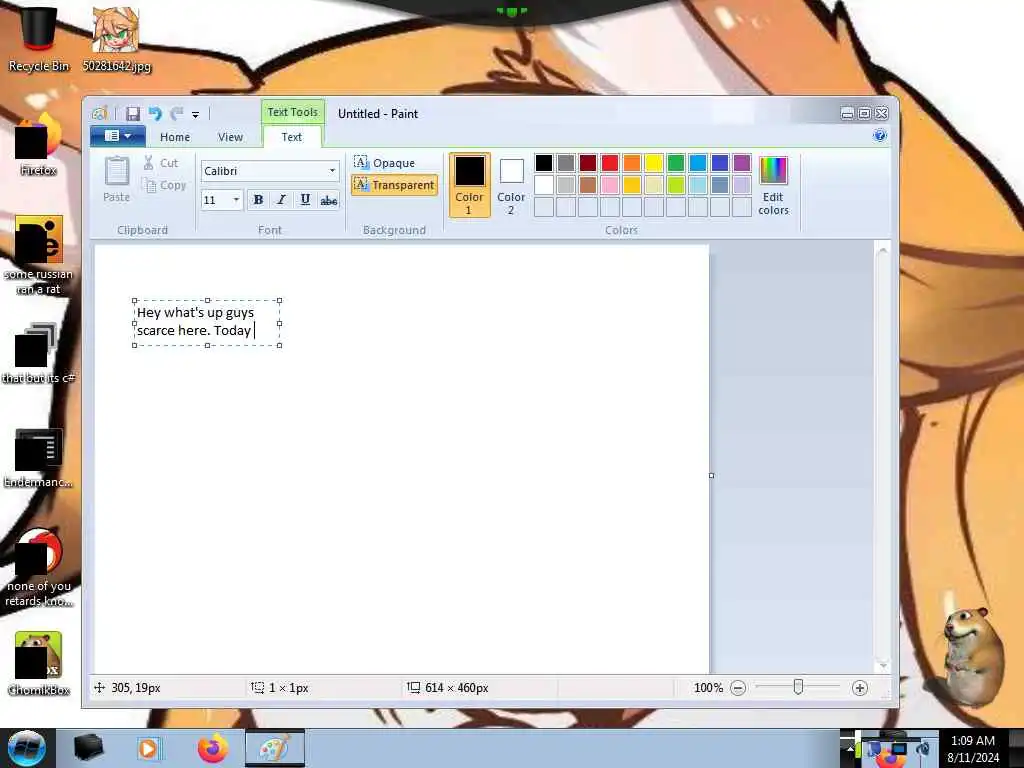1024x768 pixels.
Task: Click canvas right-edge resize handle
Action: pyautogui.click(x=711, y=475)
